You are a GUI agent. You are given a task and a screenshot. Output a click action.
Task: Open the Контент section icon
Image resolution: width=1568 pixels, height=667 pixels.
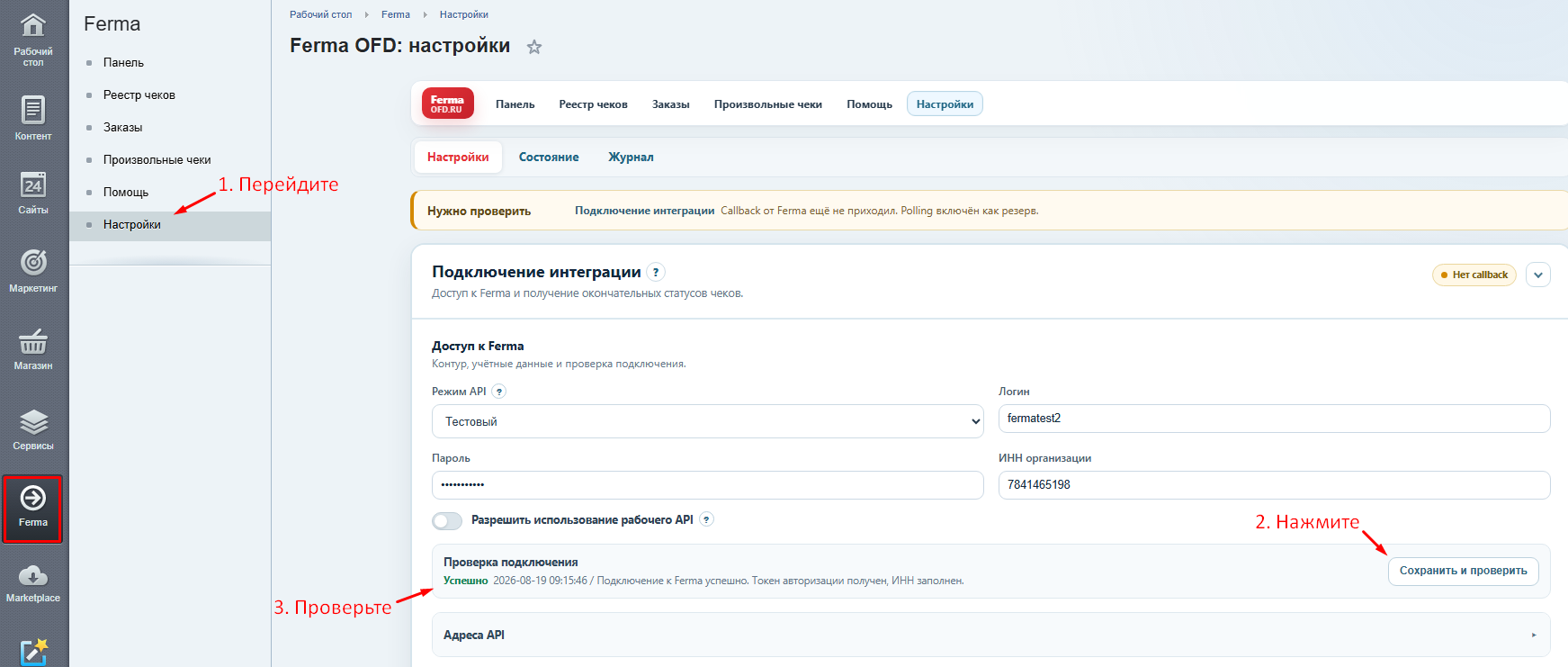point(33,118)
